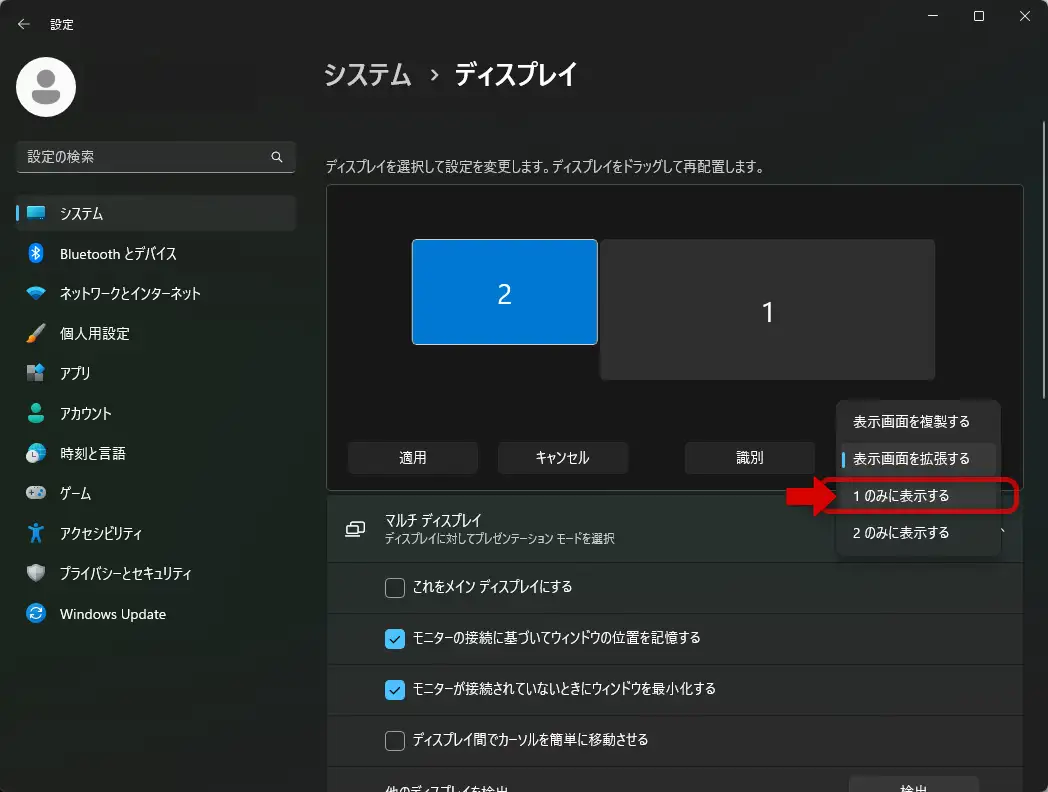Select 個人用設定 from the sidebar
The width and height of the screenshot is (1048, 792).
coord(95,334)
